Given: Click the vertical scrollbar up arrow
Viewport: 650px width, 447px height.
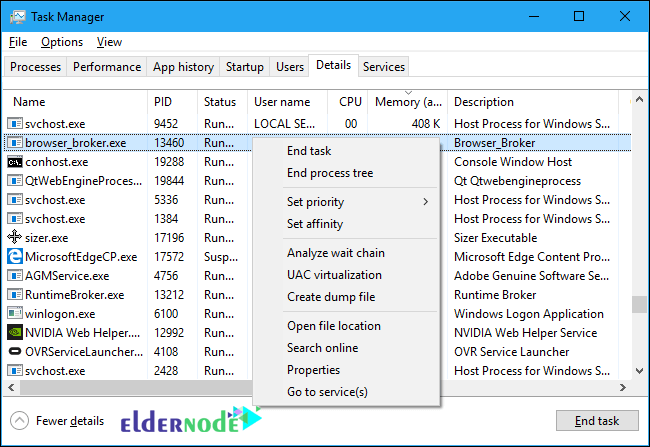Looking at the screenshot, I should (639, 100).
